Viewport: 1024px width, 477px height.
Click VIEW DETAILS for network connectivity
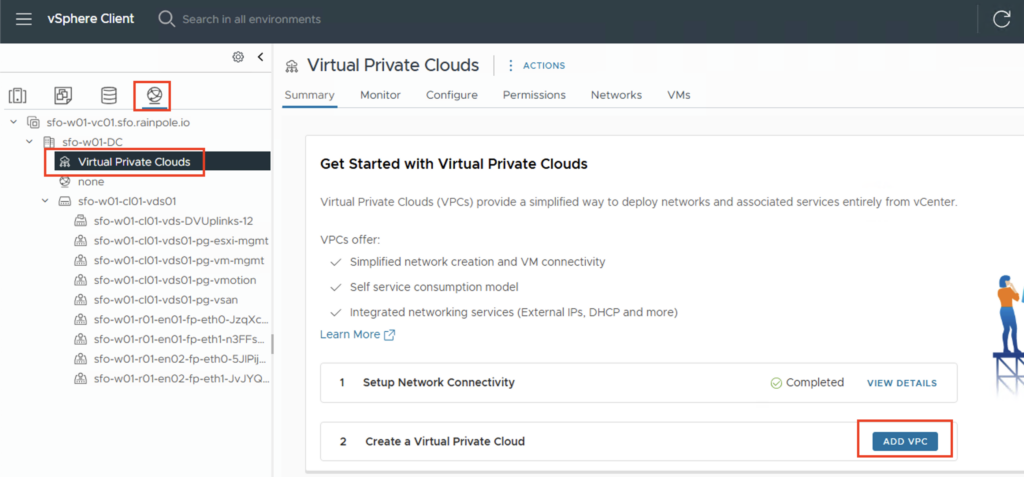pos(901,383)
